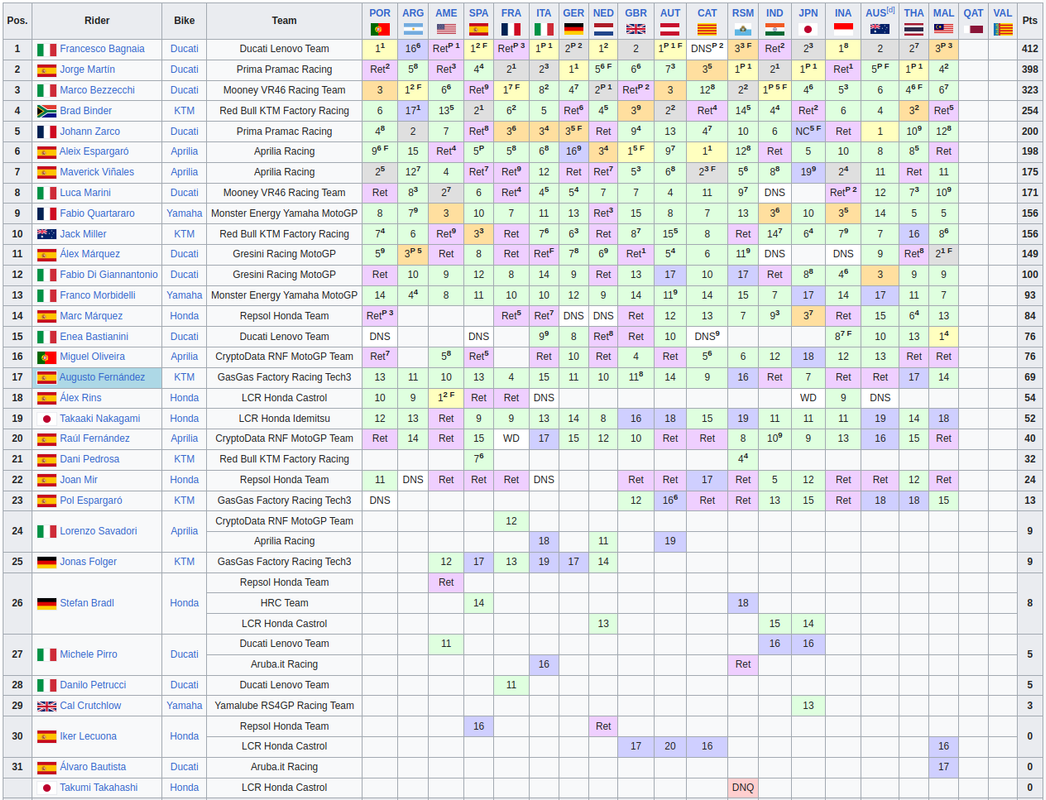Click the Qatar flag under QAT
The width and height of the screenshot is (1046, 800).
(x=973, y=29)
